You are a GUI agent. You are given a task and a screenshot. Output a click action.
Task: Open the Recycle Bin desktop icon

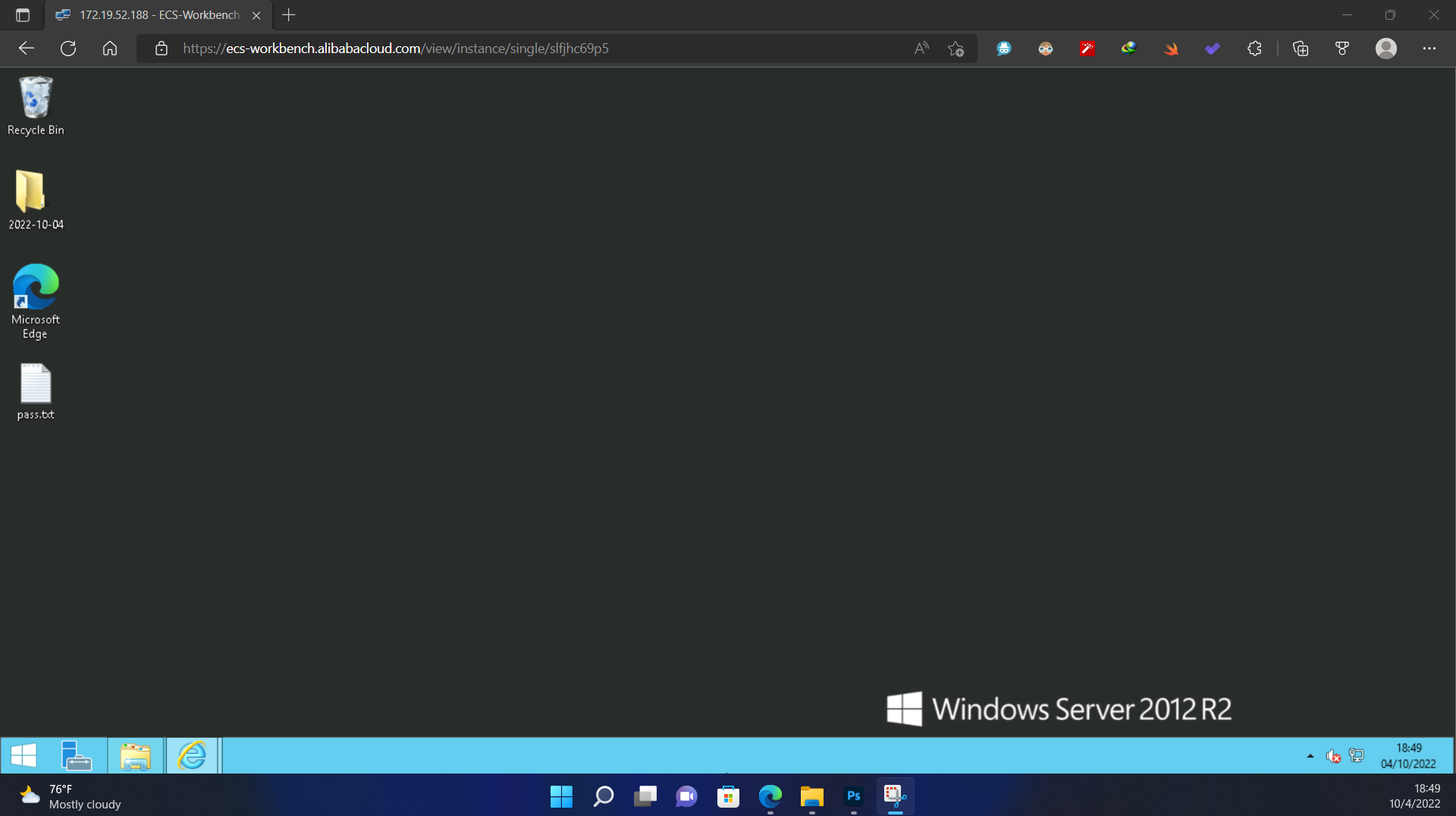coord(36,106)
